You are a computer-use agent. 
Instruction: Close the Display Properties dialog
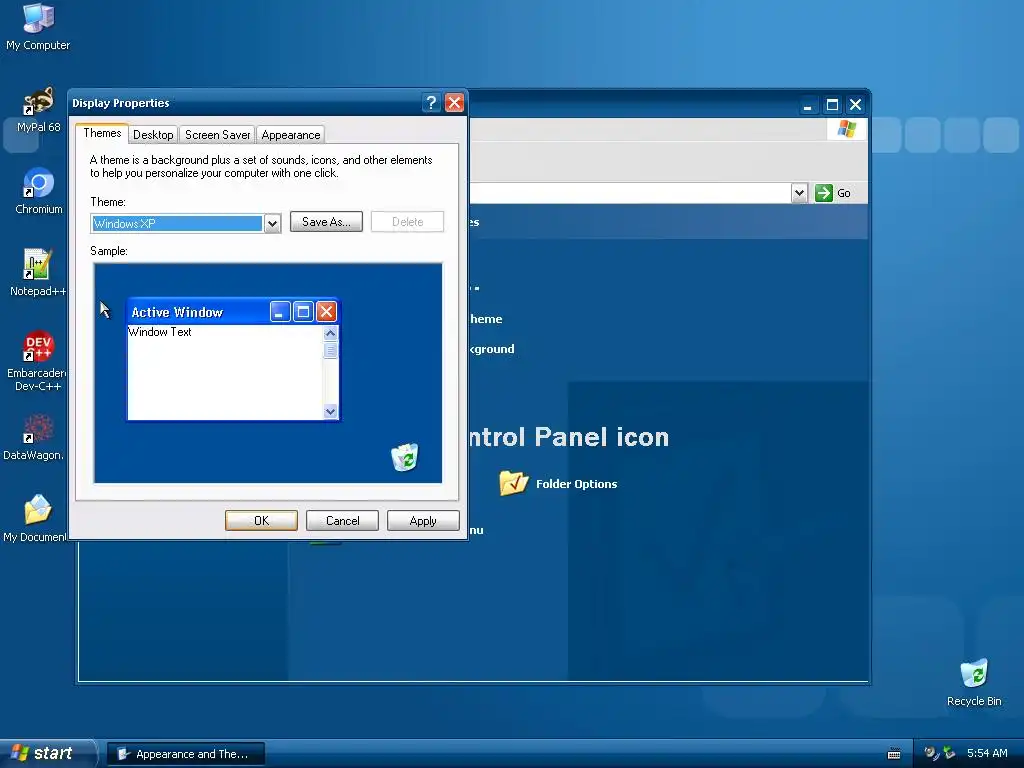pos(455,103)
